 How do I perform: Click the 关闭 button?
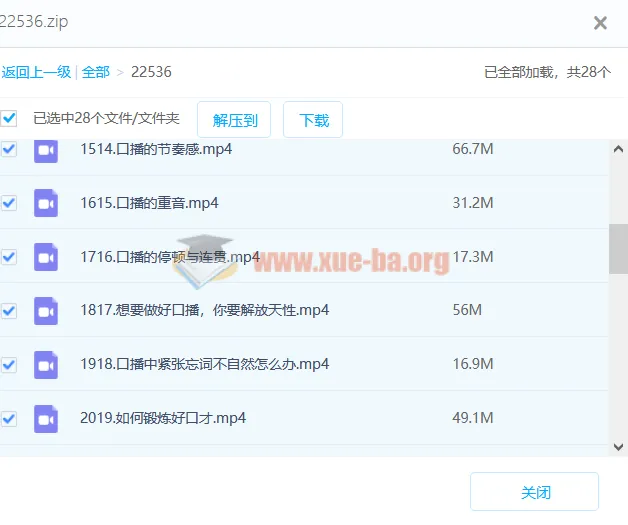[x=534, y=492]
